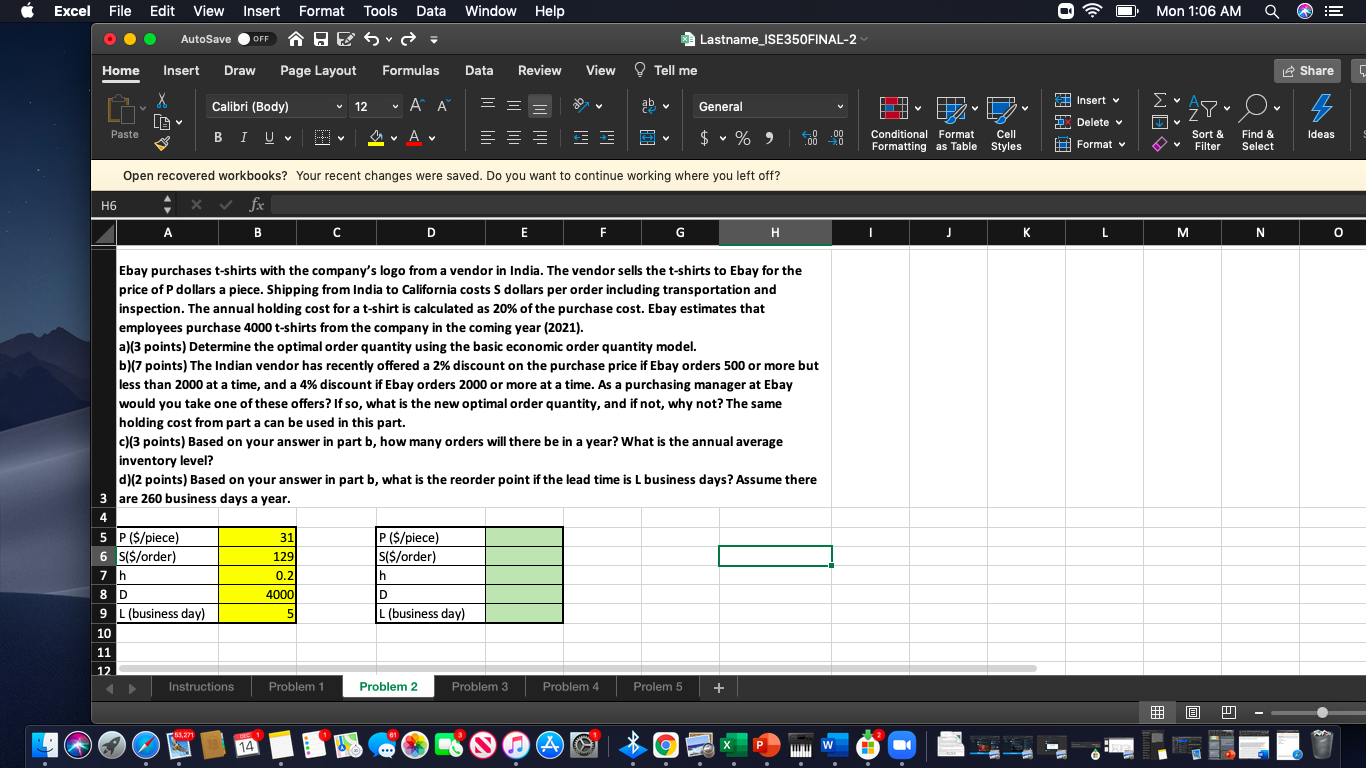The image size is (1366, 768).
Task: Click the Share button
Action: (x=1307, y=70)
